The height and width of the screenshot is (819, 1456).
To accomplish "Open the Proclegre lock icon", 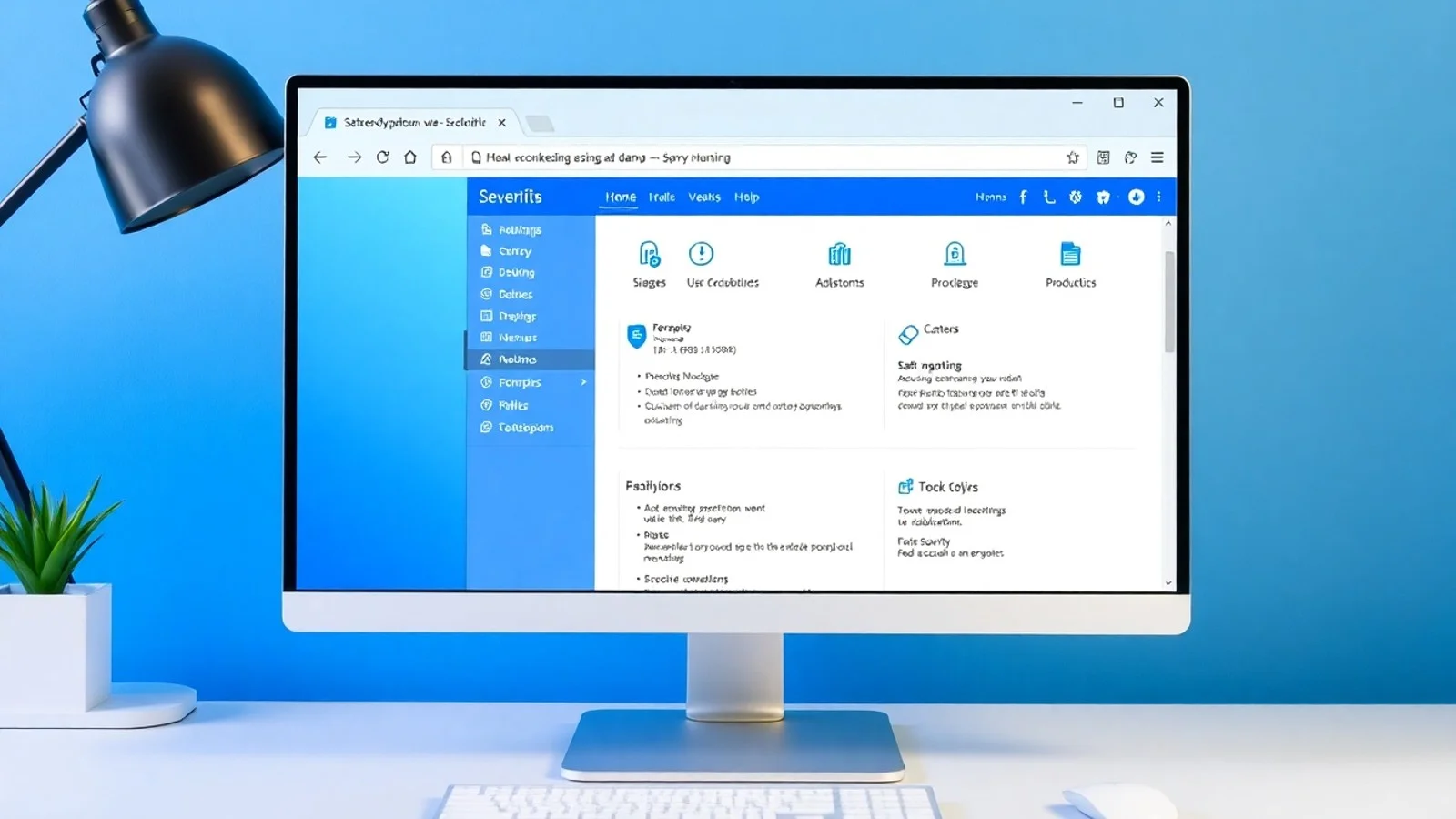I will tap(955, 254).
